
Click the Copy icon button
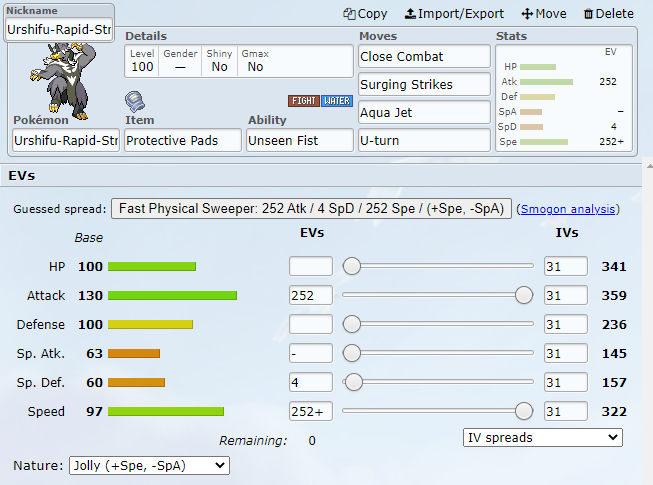(x=365, y=14)
